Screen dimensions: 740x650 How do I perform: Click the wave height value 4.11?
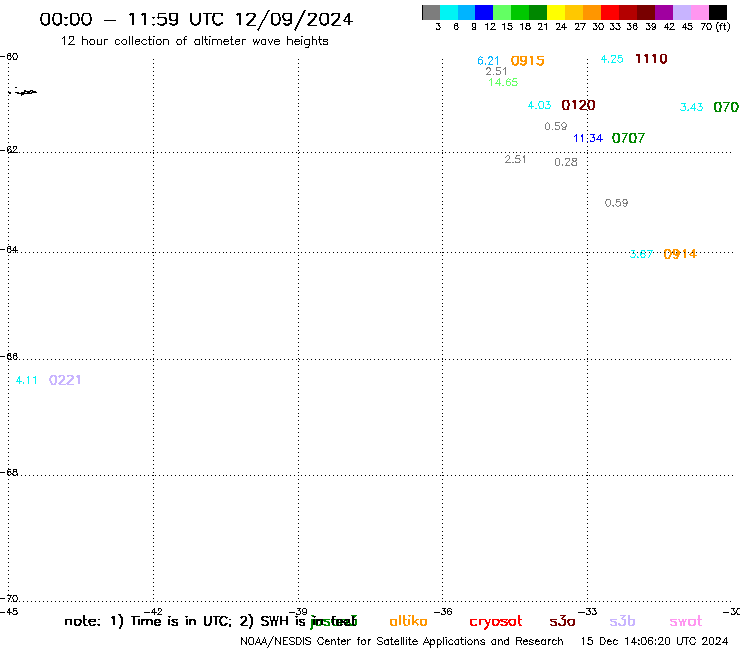[x=26, y=380]
